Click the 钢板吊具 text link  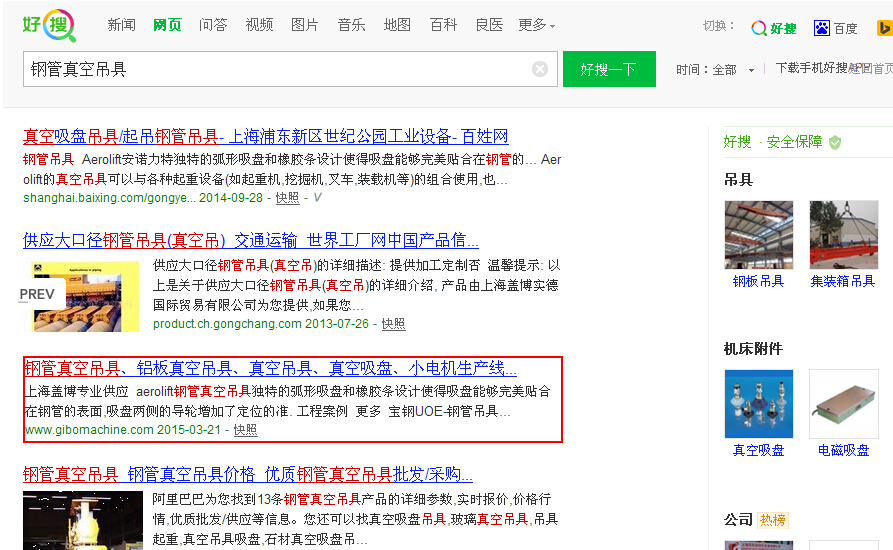click(x=759, y=281)
